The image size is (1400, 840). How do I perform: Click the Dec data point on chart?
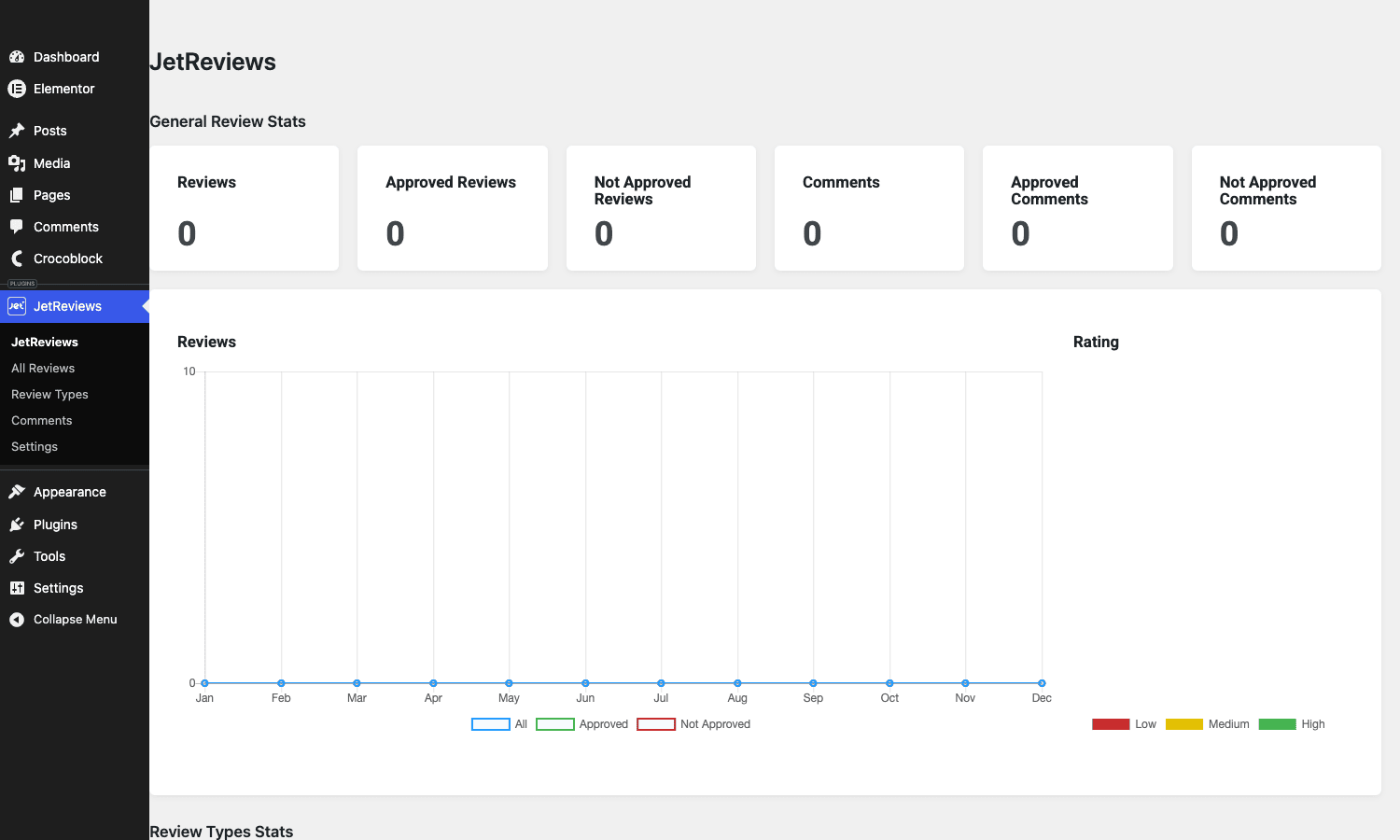pos(1042,683)
